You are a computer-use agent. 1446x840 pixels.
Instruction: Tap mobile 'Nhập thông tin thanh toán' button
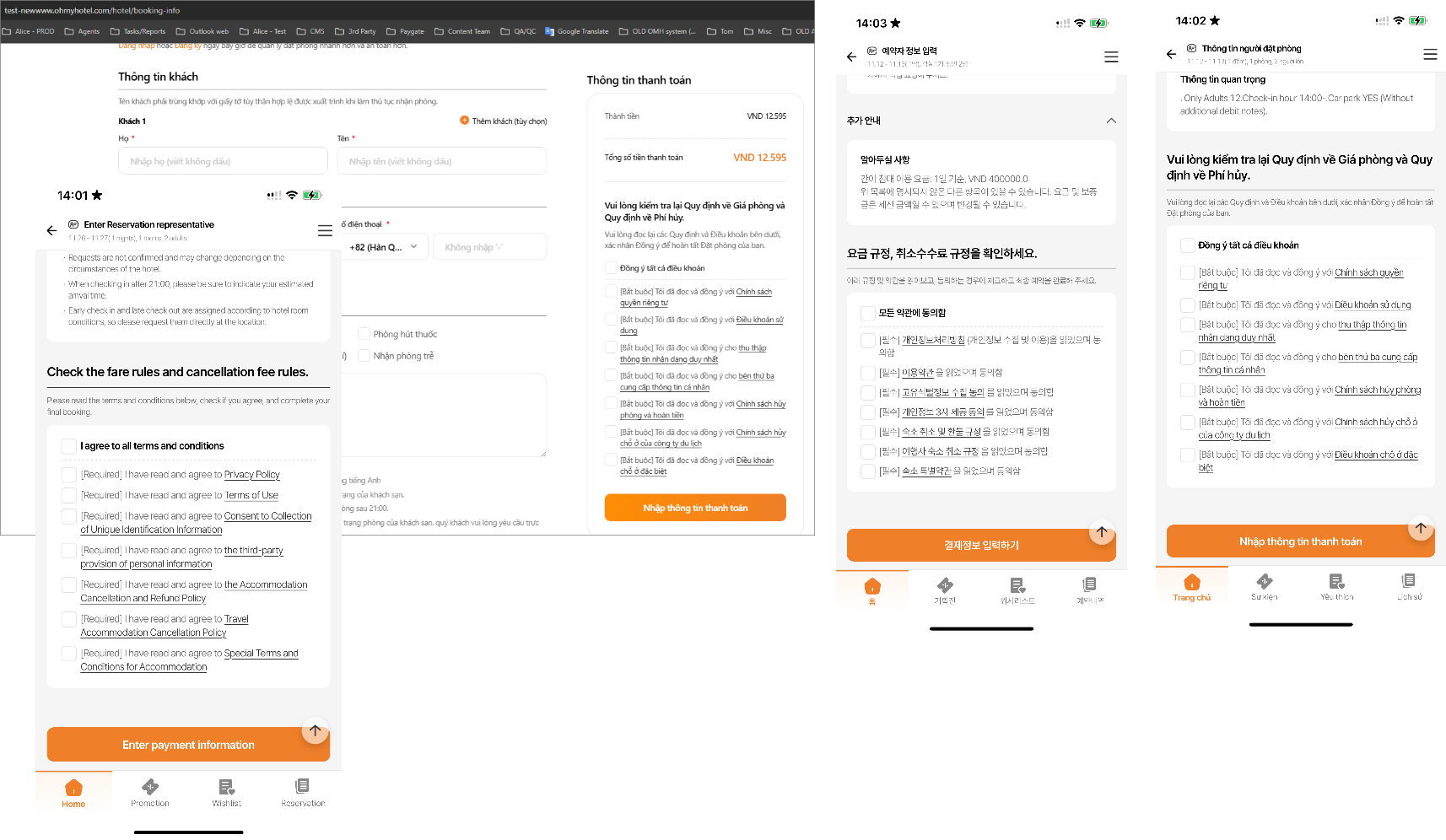point(1300,541)
